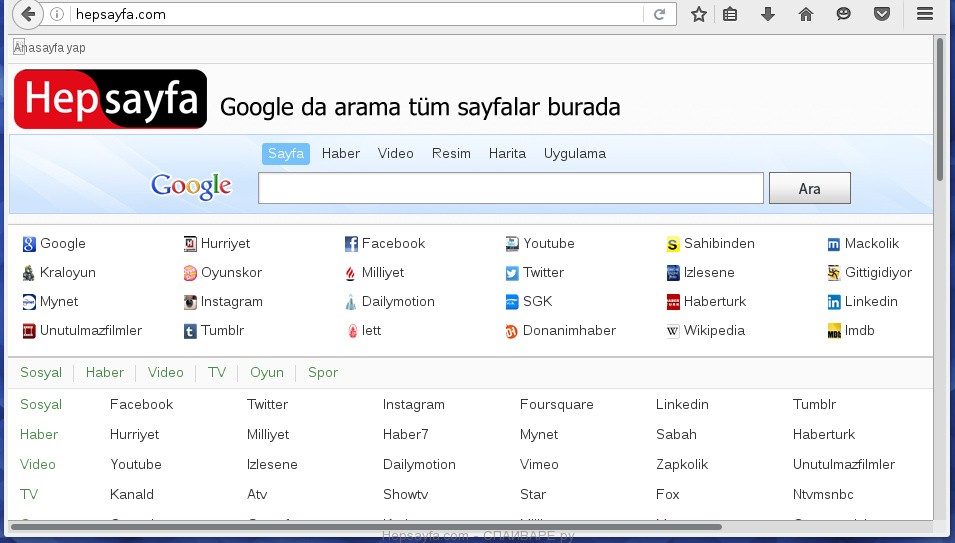Choose the Uygulama search option
Screen dimensions: 955x543
575,153
